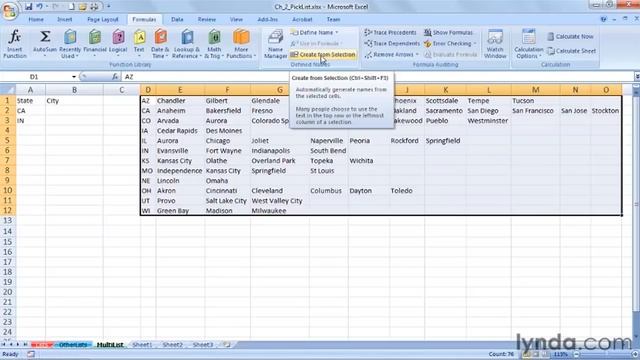
Task: Click the zoom out minus button
Action: tap(576, 354)
